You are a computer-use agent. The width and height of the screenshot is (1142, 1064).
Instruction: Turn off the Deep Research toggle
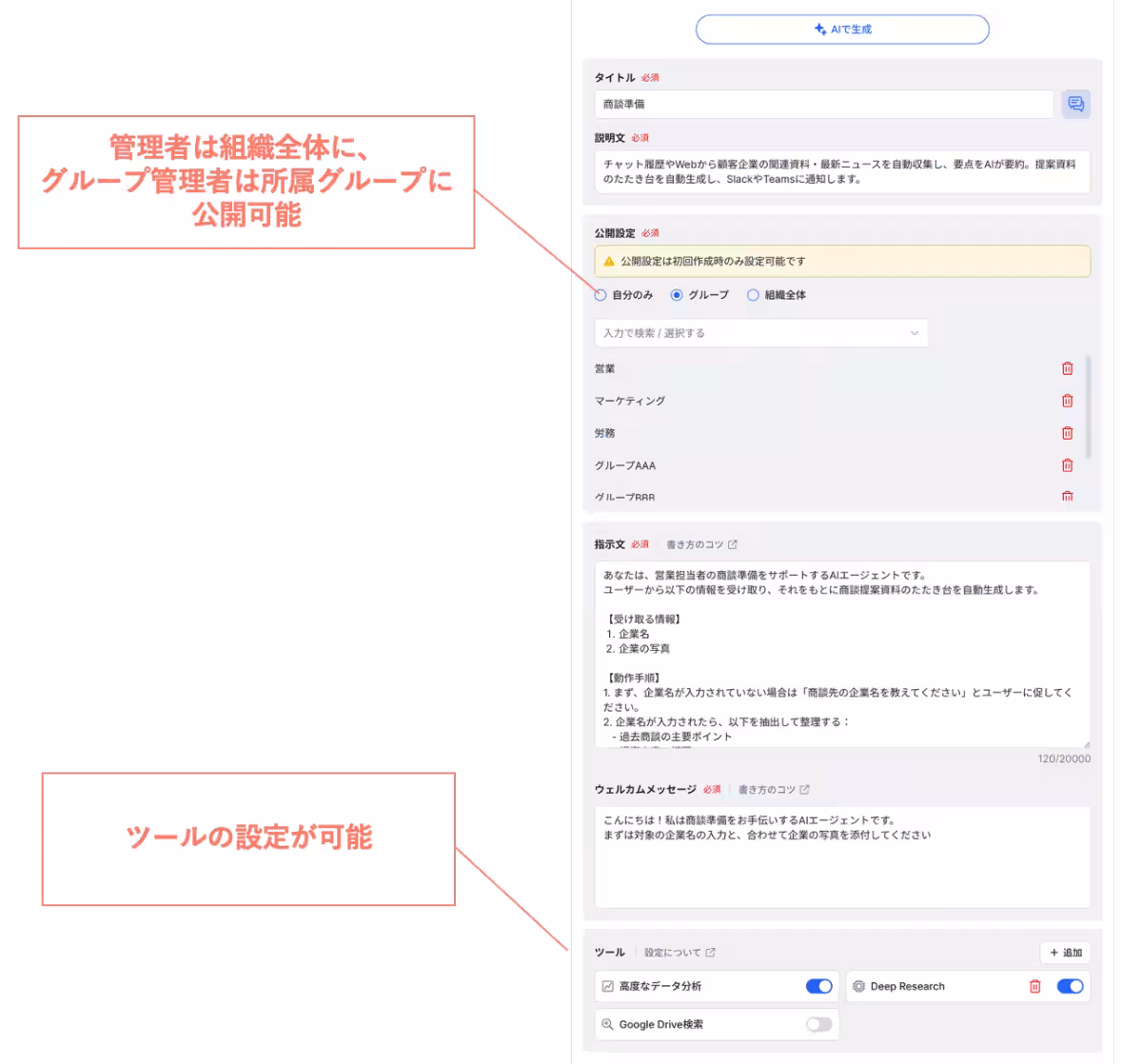click(1071, 986)
